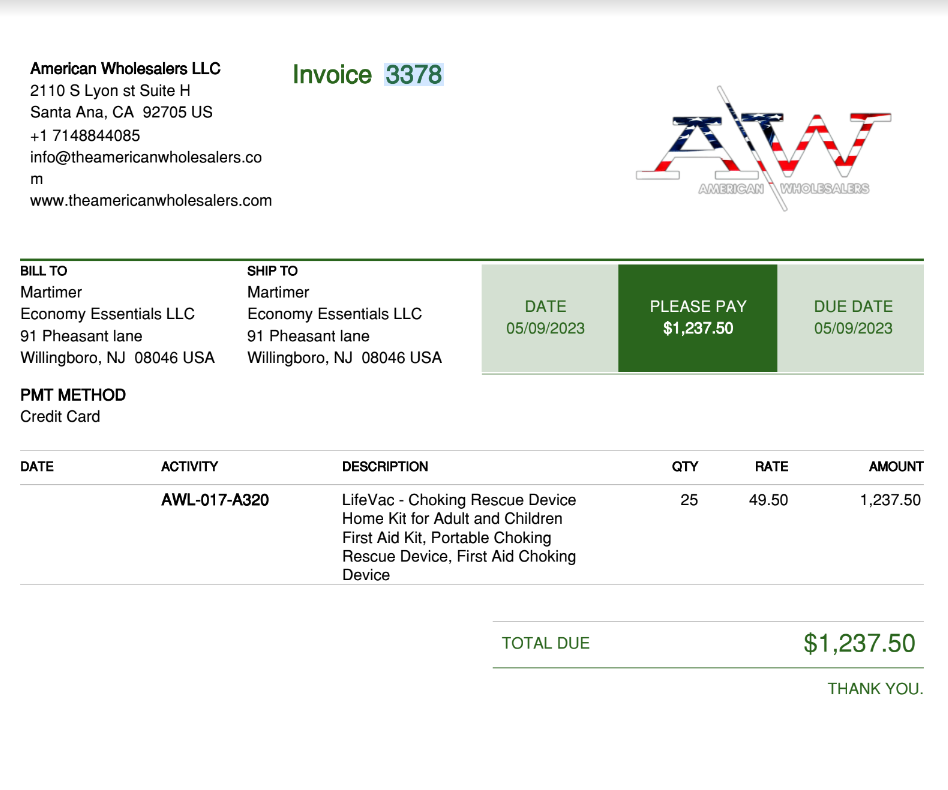This screenshot has height=790, width=948.
Task: Click the info@theamericanwholesalers.com email
Action: 146,168
